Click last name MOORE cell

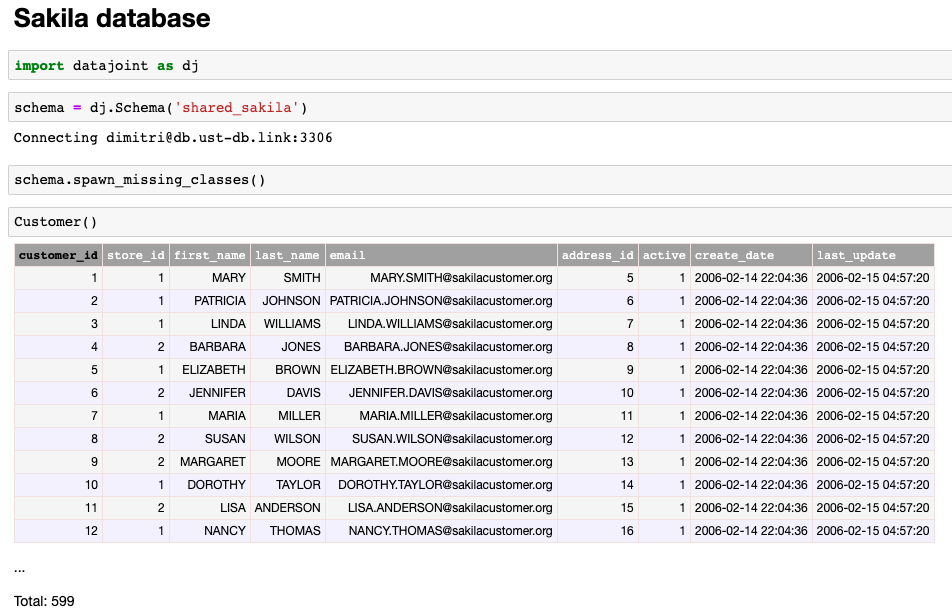coord(287,462)
